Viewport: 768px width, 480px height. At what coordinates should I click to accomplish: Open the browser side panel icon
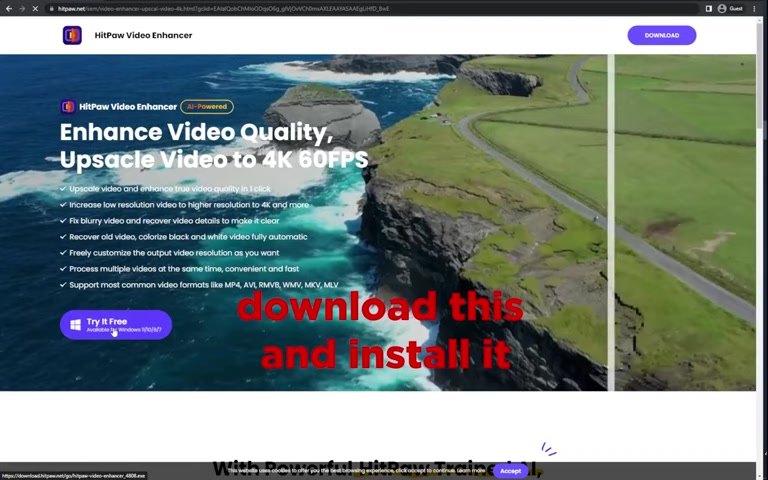(708, 8)
